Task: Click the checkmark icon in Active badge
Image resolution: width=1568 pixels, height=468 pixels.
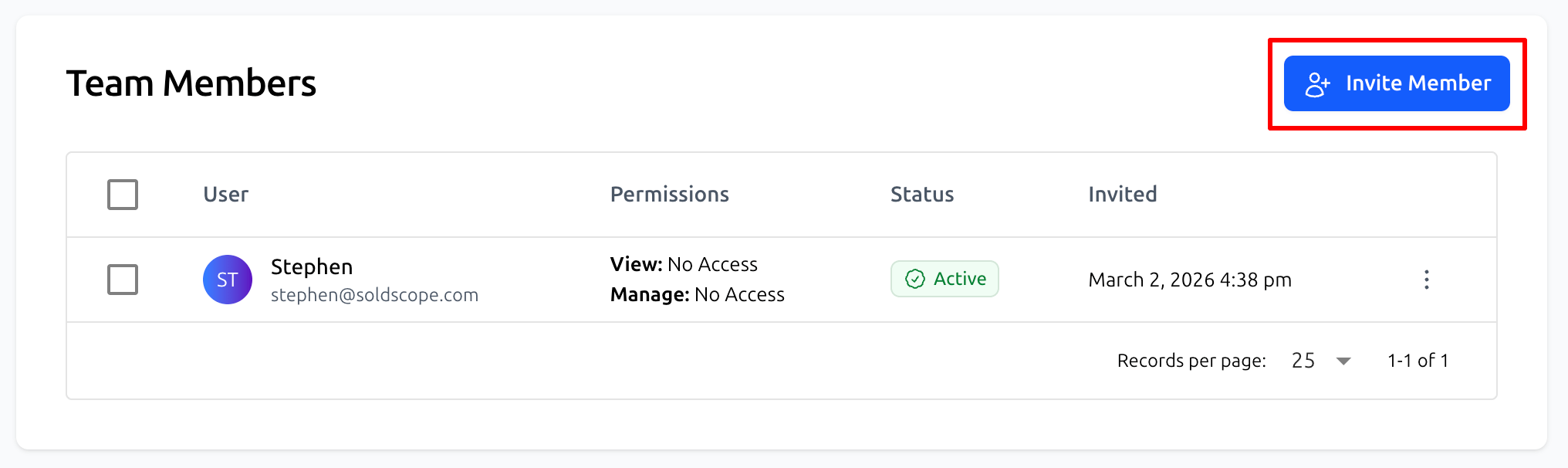Action: pyautogui.click(x=914, y=279)
